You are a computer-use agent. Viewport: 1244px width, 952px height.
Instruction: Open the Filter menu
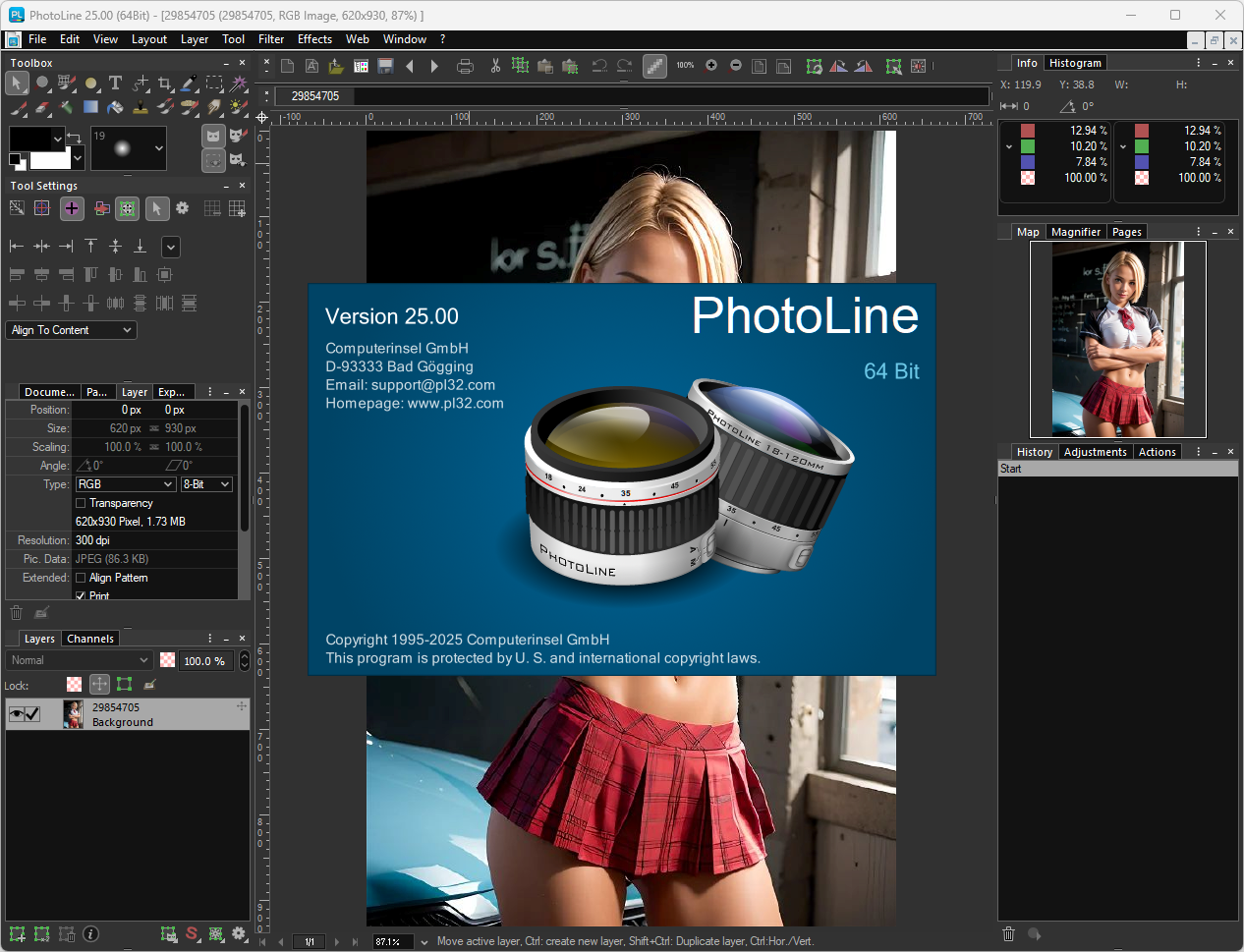(x=271, y=39)
